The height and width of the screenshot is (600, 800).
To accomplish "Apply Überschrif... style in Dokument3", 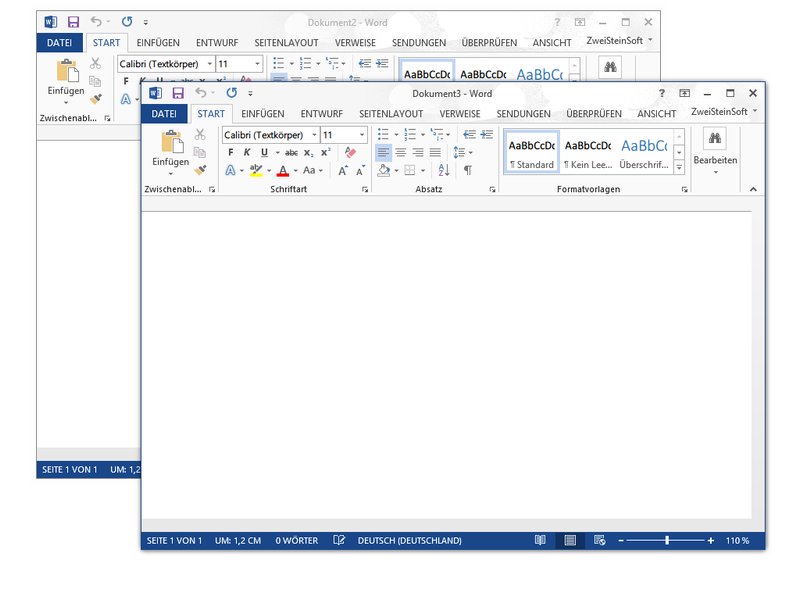I will click(x=644, y=153).
